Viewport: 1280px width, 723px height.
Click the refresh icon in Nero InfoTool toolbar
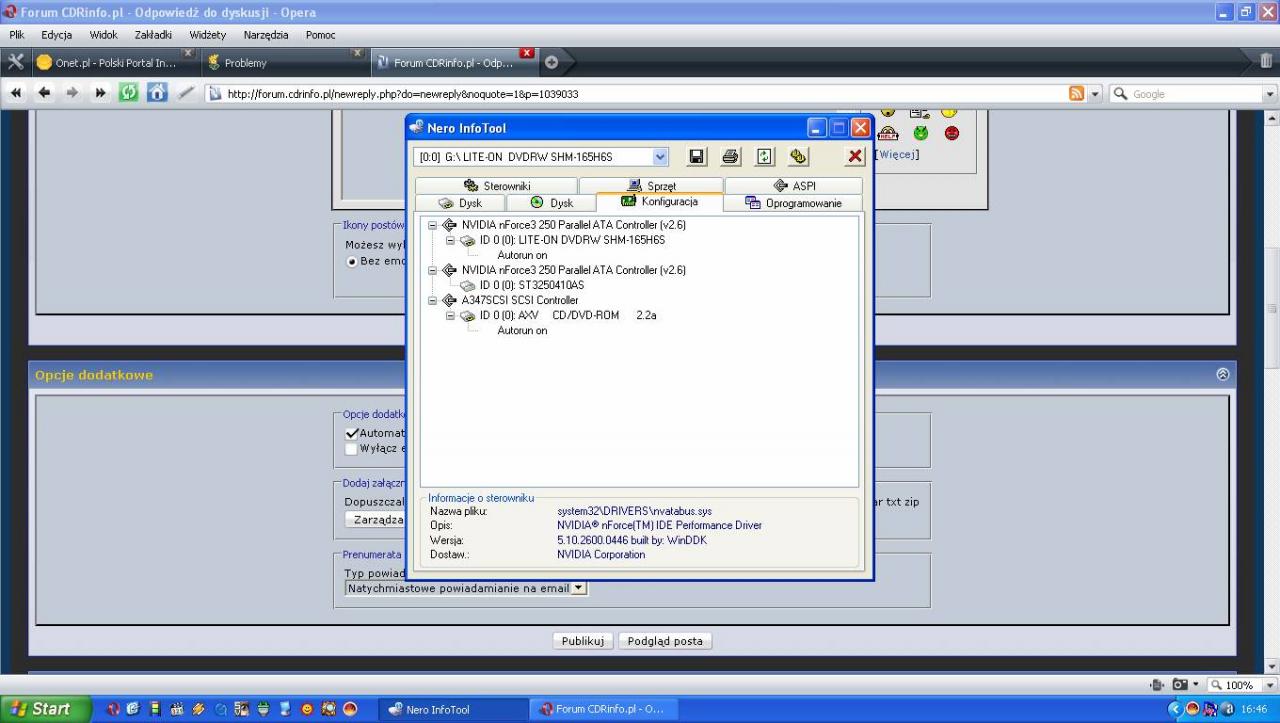[764, 156]
